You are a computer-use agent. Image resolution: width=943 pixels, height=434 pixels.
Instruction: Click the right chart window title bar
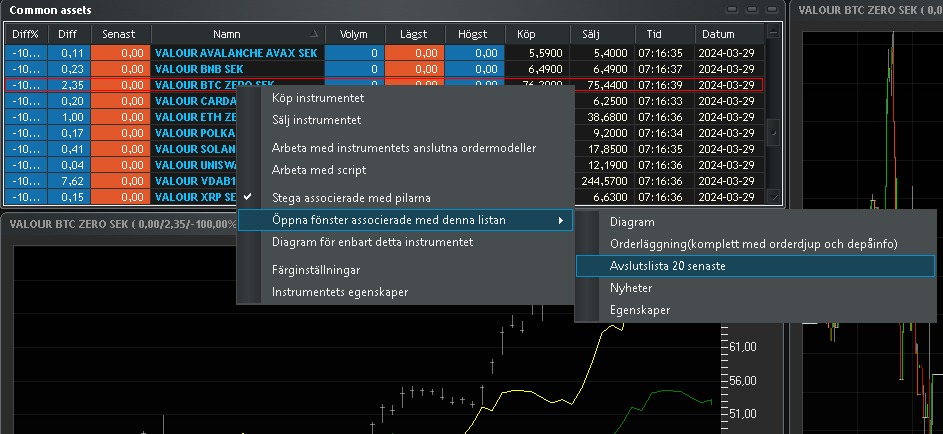867,10
